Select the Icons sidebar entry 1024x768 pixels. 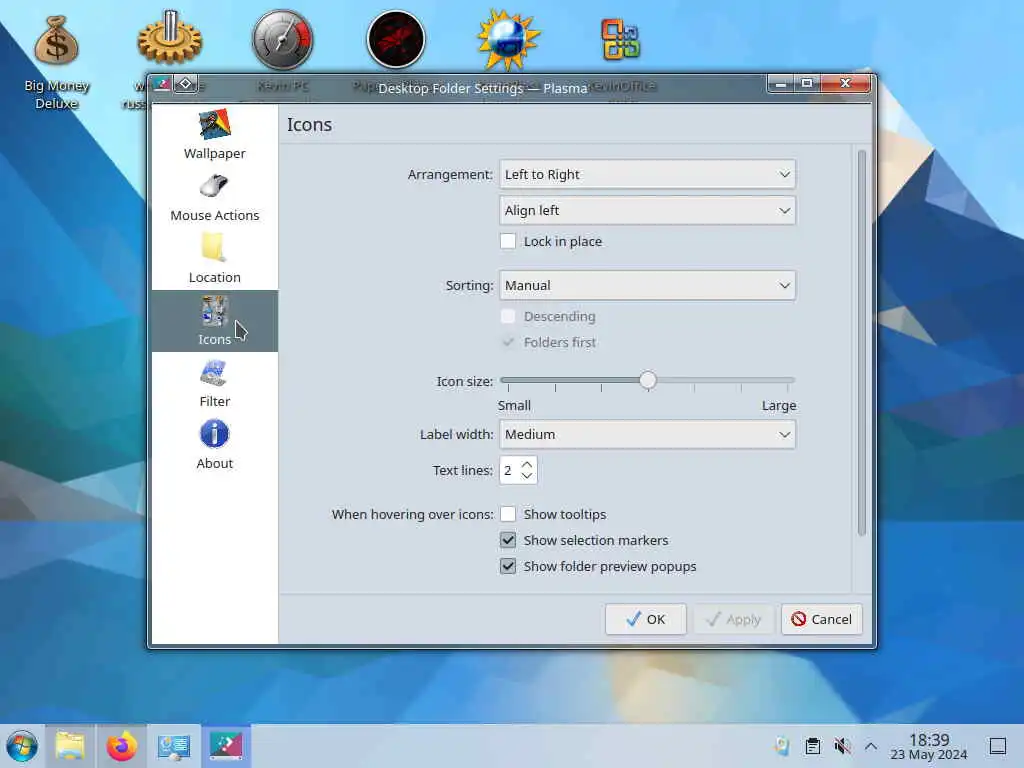214,321
